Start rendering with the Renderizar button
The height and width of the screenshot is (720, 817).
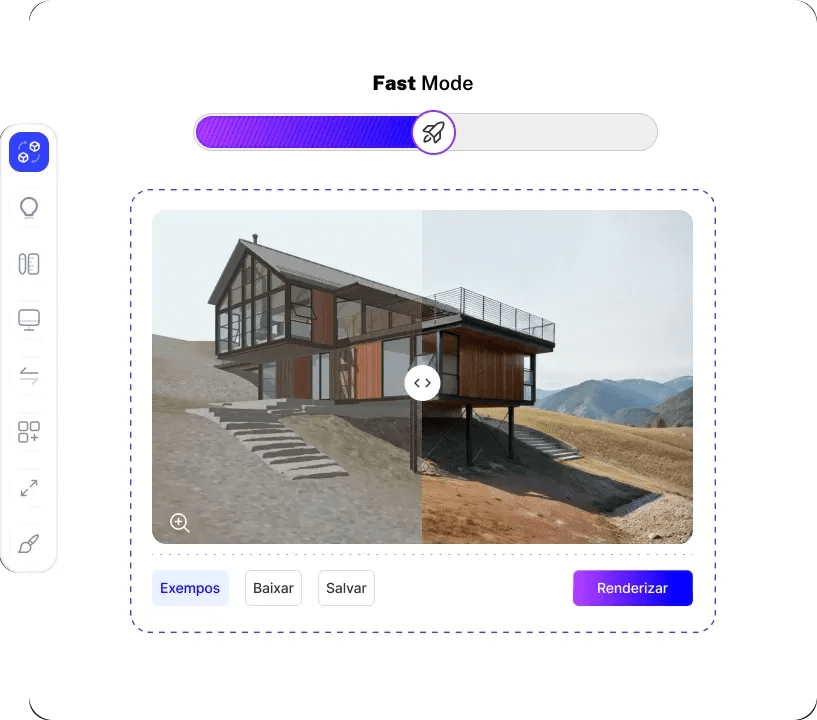633,588
